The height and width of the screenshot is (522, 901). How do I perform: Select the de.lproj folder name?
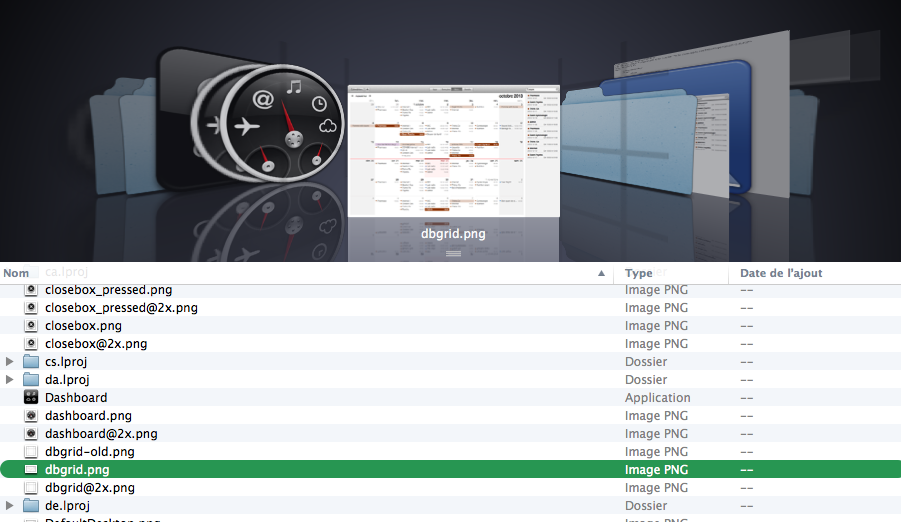point(67,505)
